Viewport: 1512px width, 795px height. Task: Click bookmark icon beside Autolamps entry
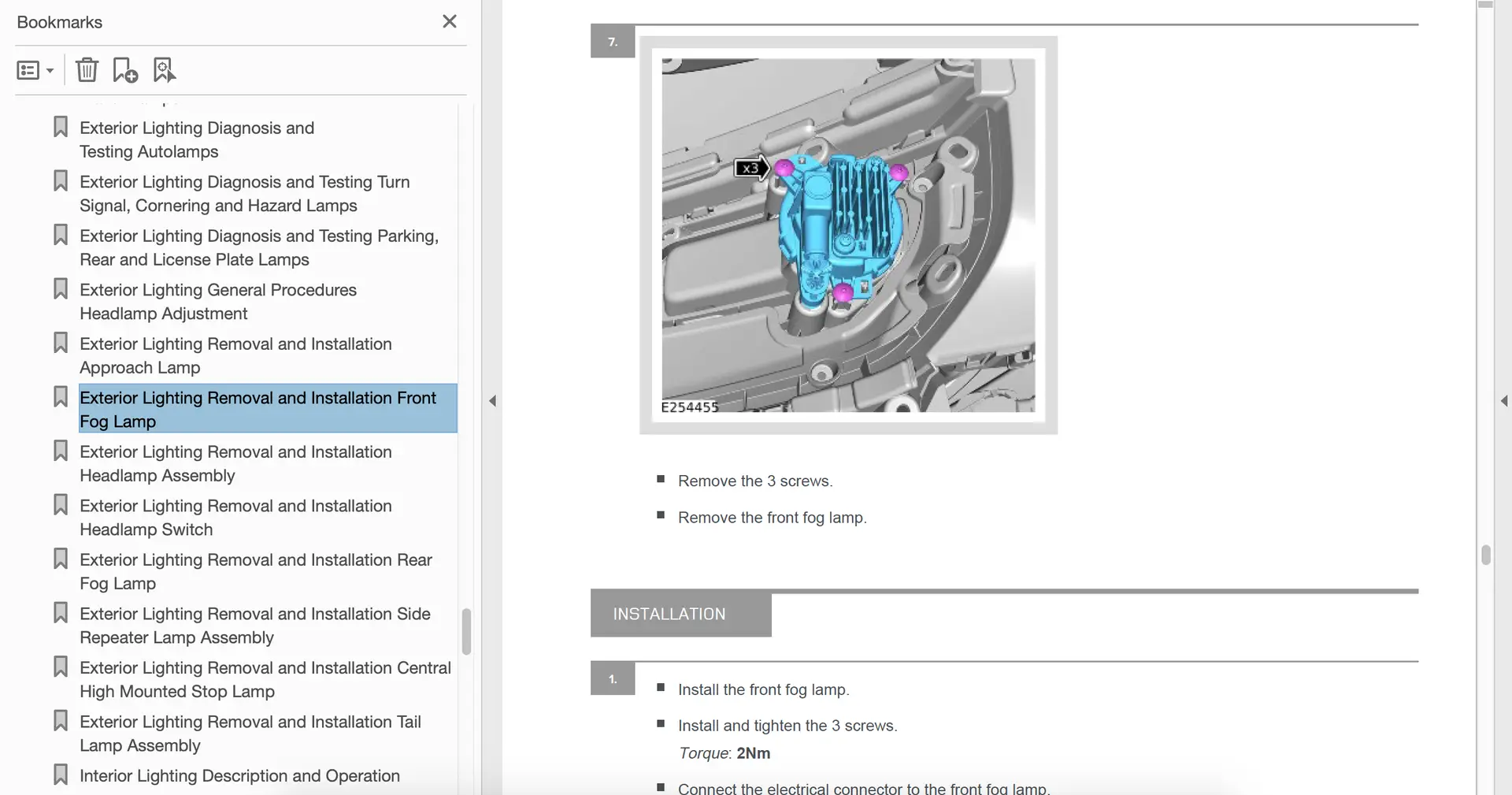61,127
